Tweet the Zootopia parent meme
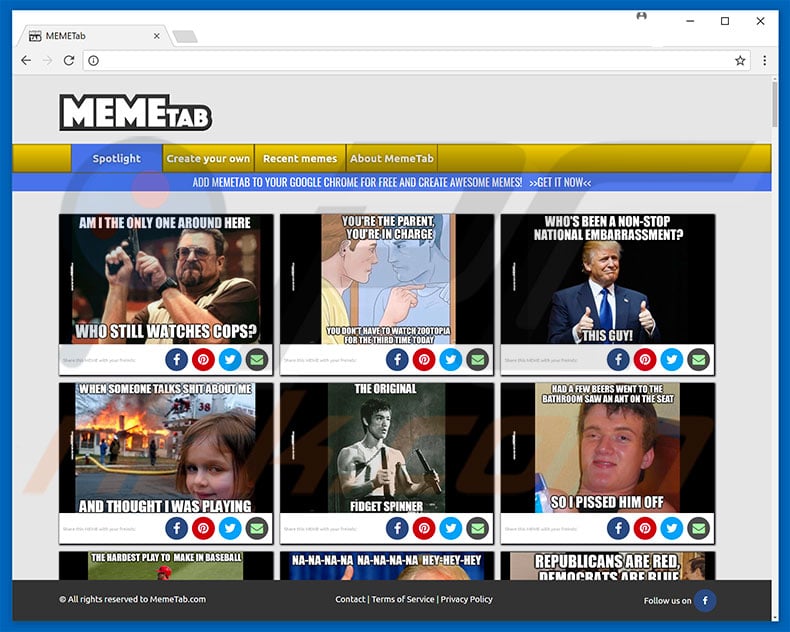Image resolution: width=790 pixels, height=632 pixels. (451, 360)
